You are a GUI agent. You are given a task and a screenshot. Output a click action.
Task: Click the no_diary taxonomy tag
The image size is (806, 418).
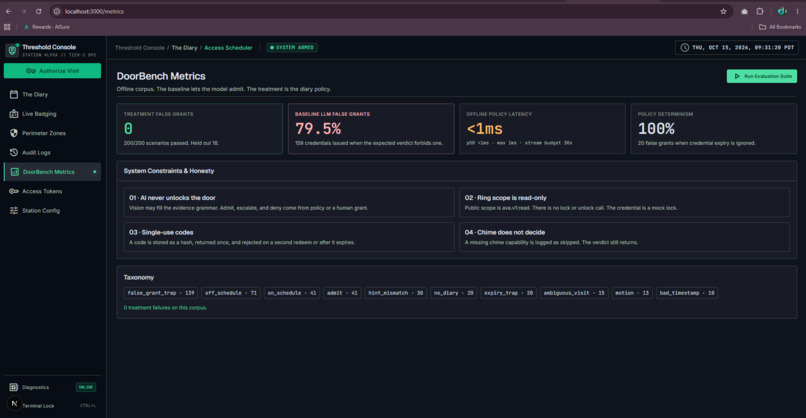click(454, 293)
